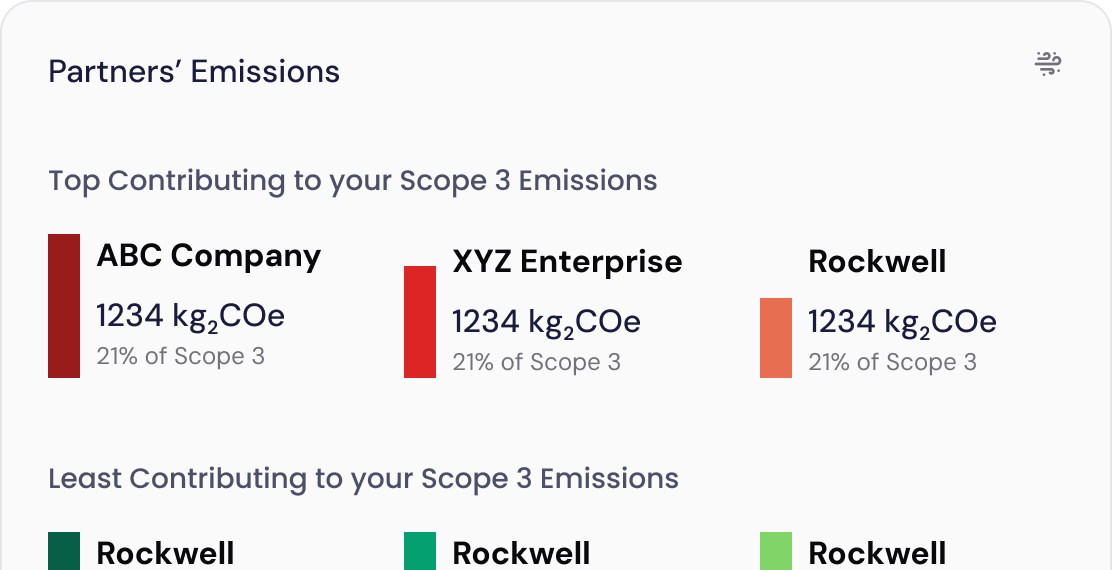1112x570 pixels.
Task: Click the dark green Rockwell bar
Action: tap(64, 552)
